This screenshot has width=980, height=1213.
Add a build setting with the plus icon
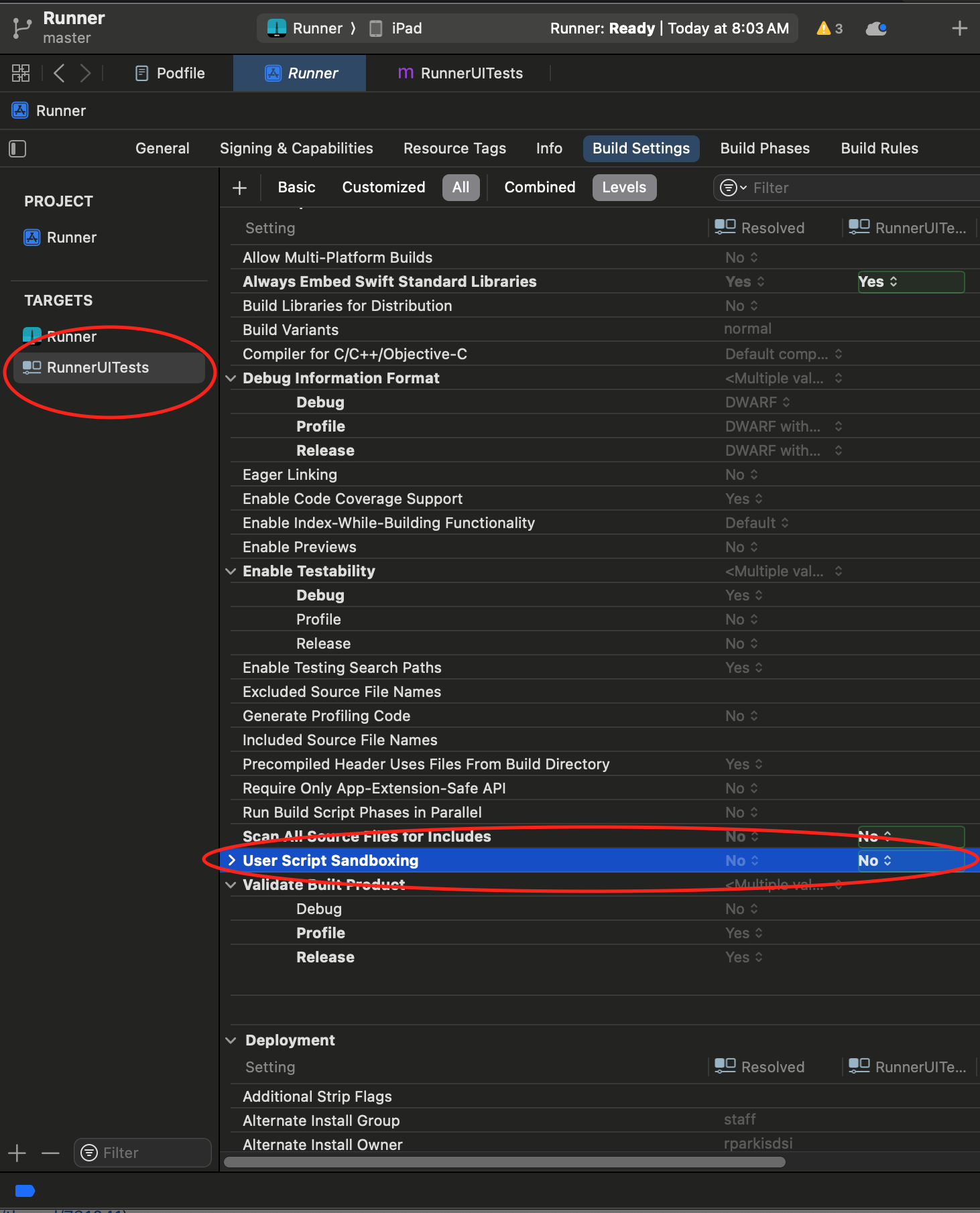pyautogui.click(x=239, y=188)
